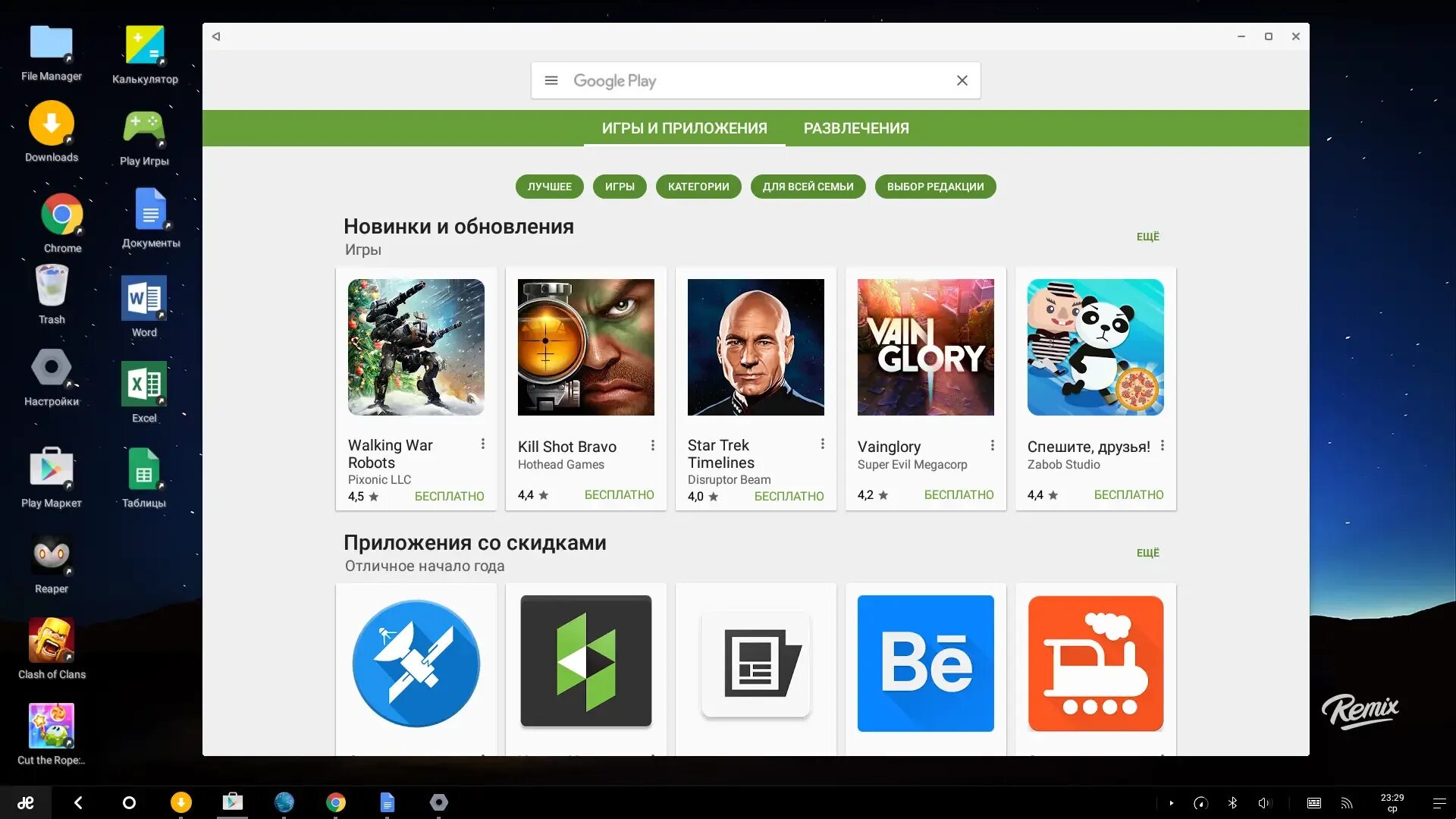Screen dimensions: 1456x819
Task: Click Google Play search input field
Action: (755, 80)
